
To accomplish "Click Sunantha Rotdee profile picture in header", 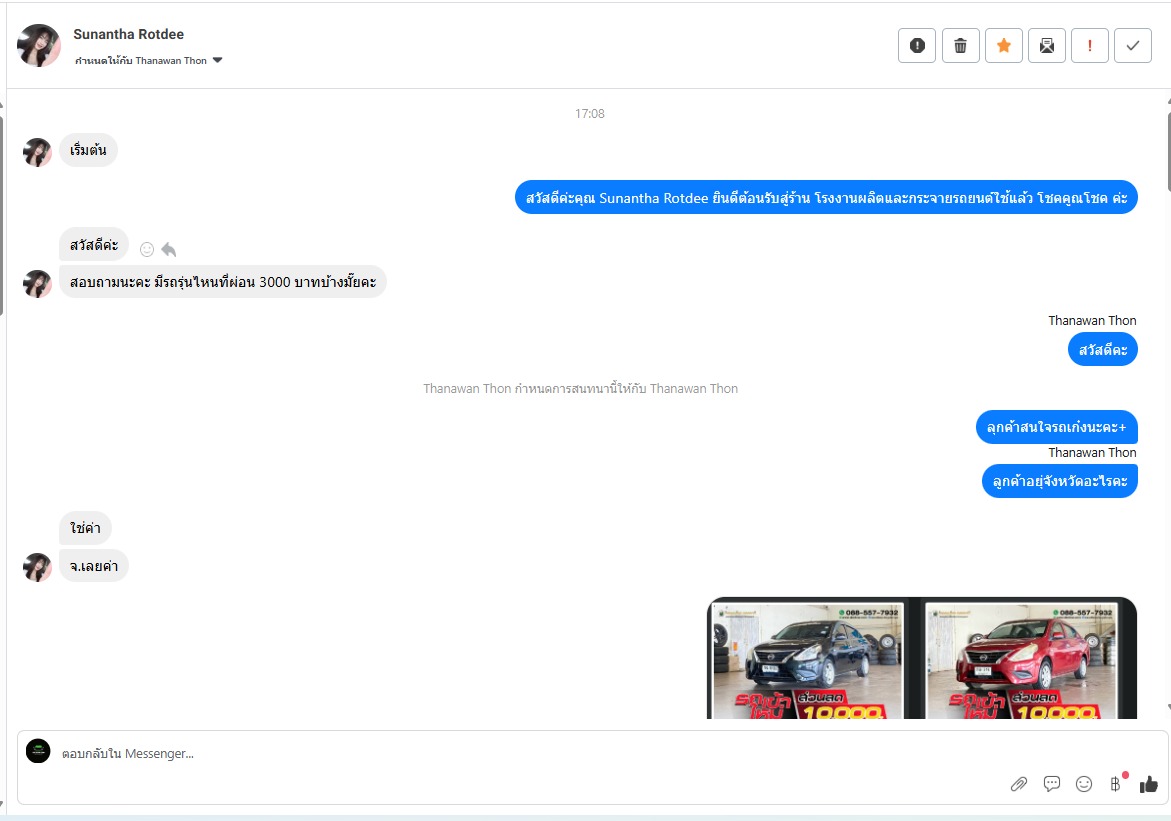I will click(x=38, y=46).
